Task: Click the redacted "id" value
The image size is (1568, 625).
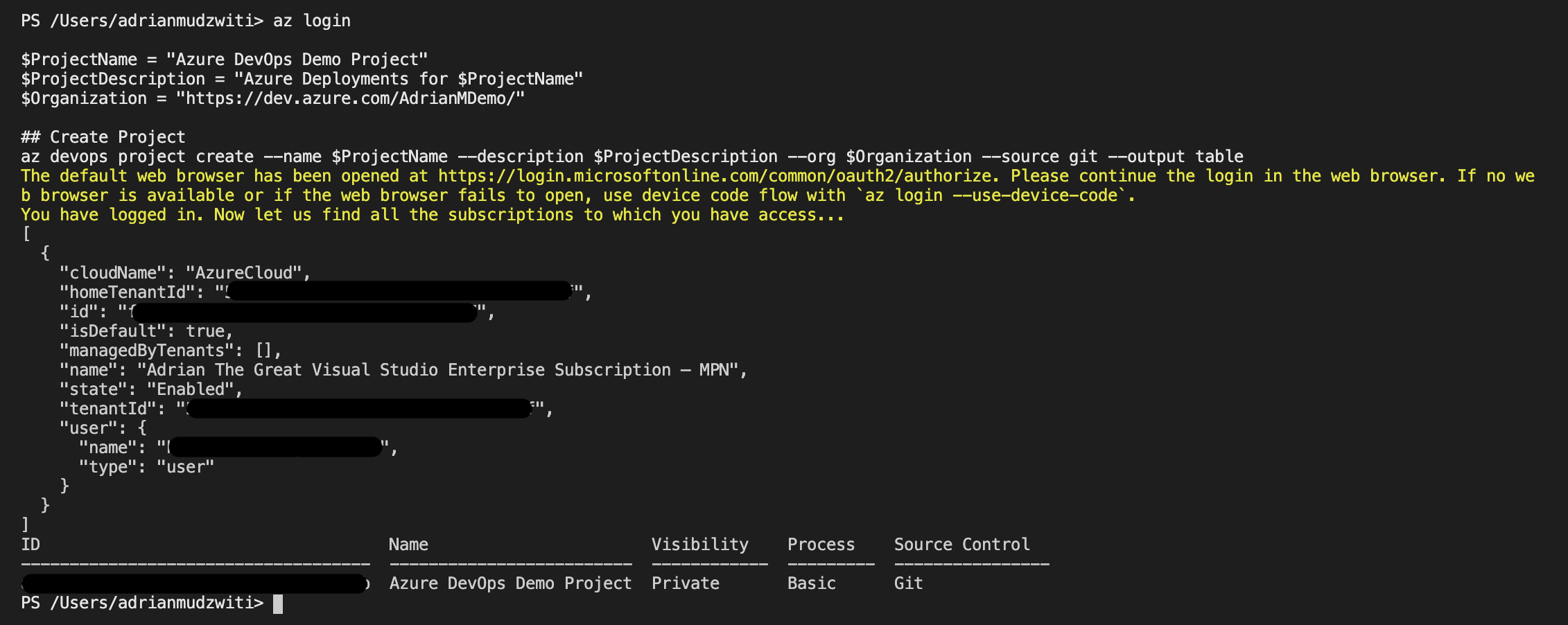Action: [304, 312]
